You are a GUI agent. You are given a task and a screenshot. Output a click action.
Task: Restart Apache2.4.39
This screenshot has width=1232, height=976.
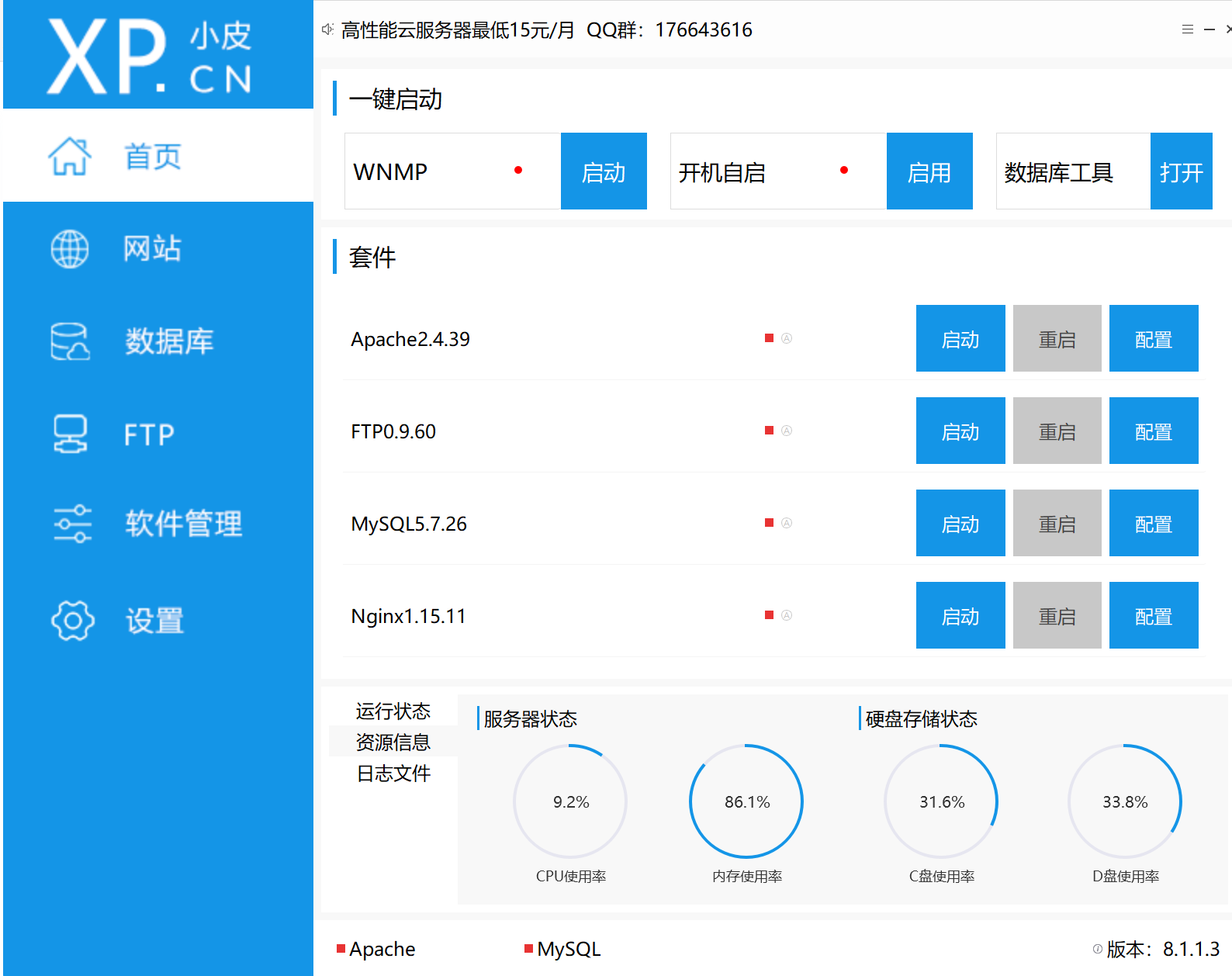[1057, 338]
